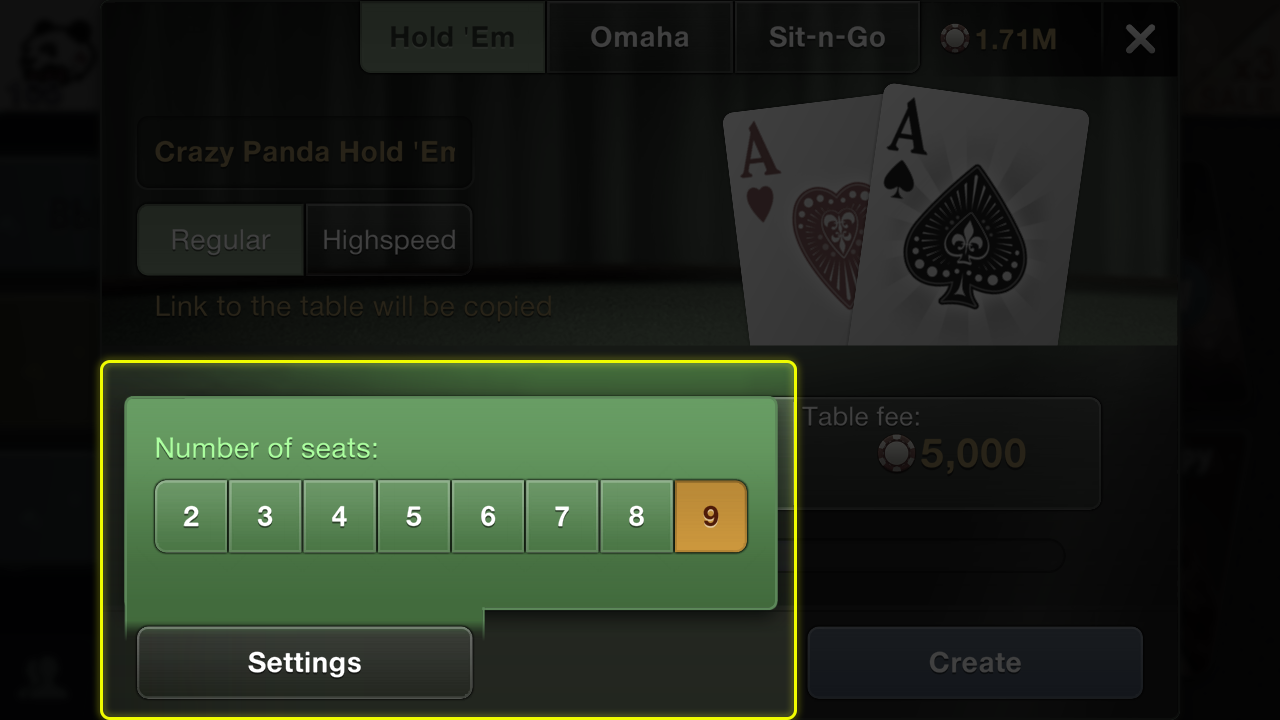Switch to the Omaha tab
This screenshot has height=720, width=1280.
tap(640, 38)
